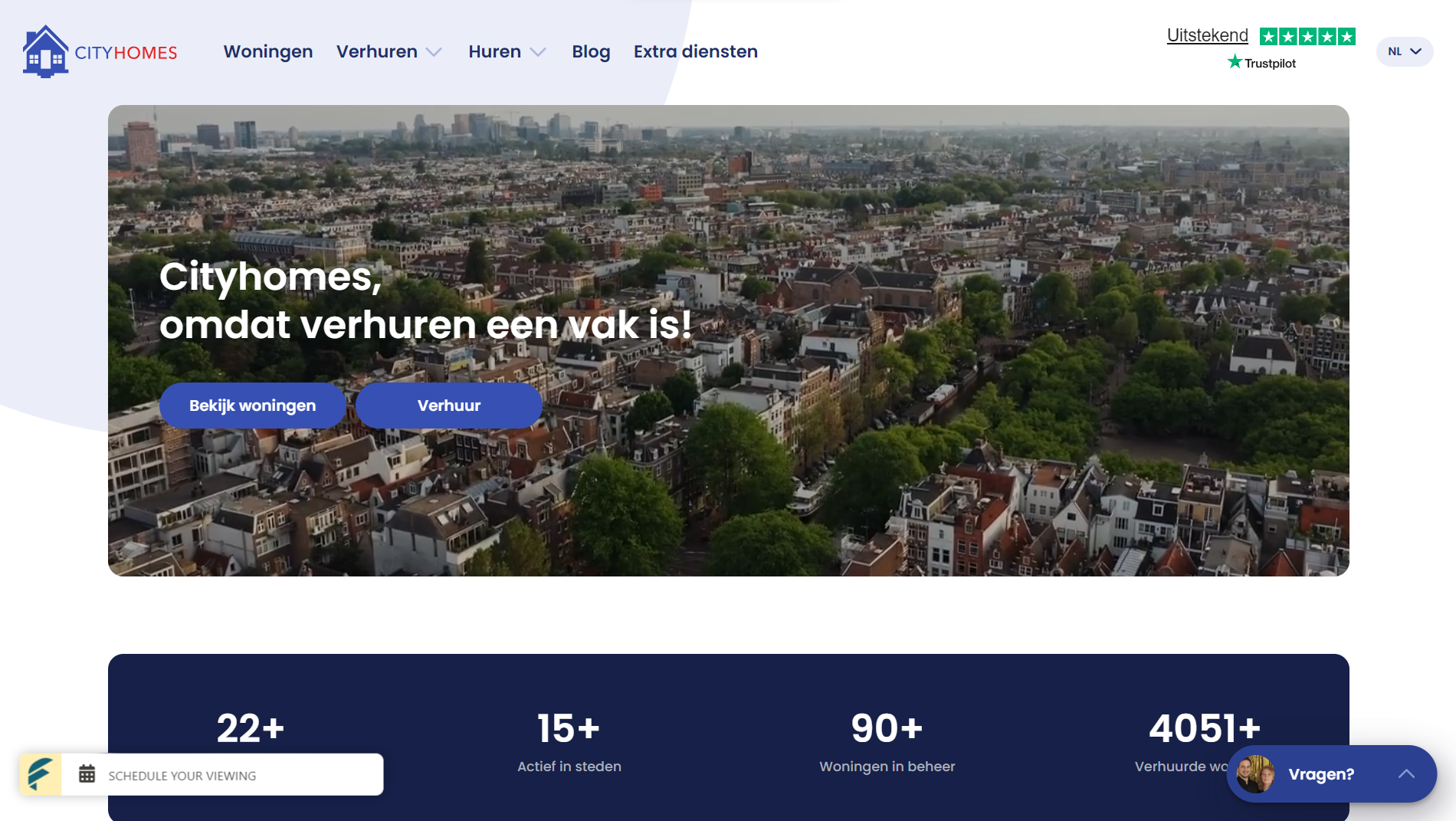The height and width of the screenshot is (821, 1456).
Task: Go to the Blog page
Action: click(x=591, y=51)
